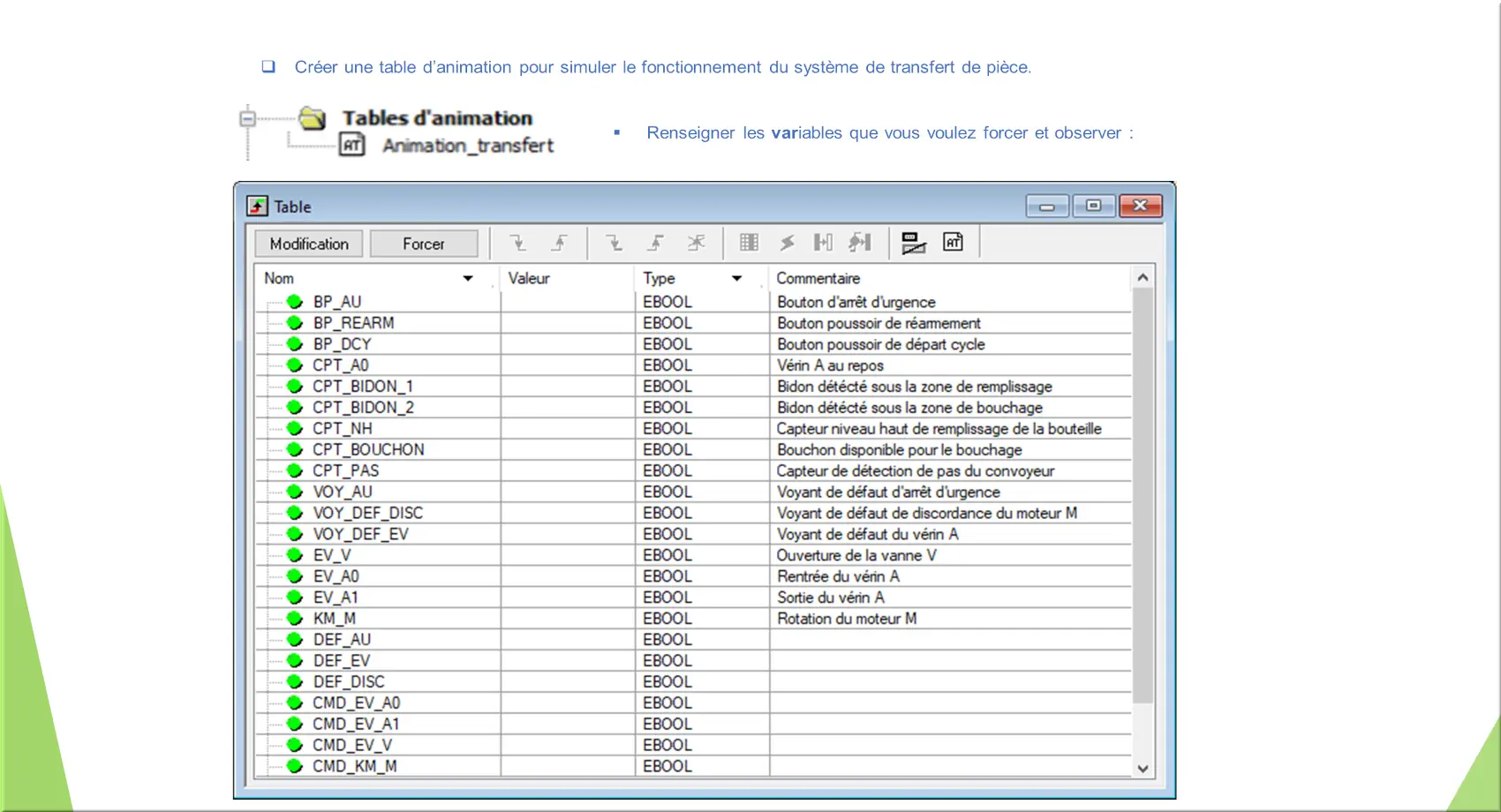Click the Forcer button
Screen dimensions: 1501x812
424,244
